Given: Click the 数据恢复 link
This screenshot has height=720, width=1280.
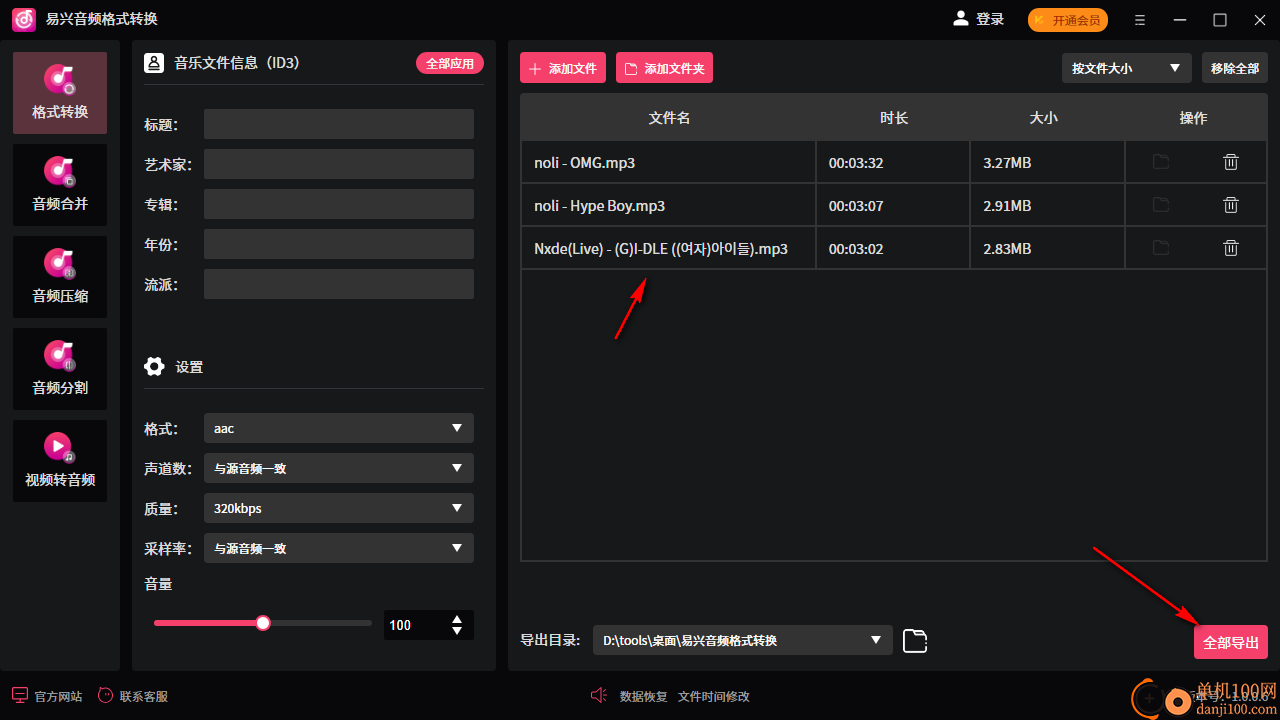Looking at the screenshot, I should pyautogui.click(x=644, y=696).
